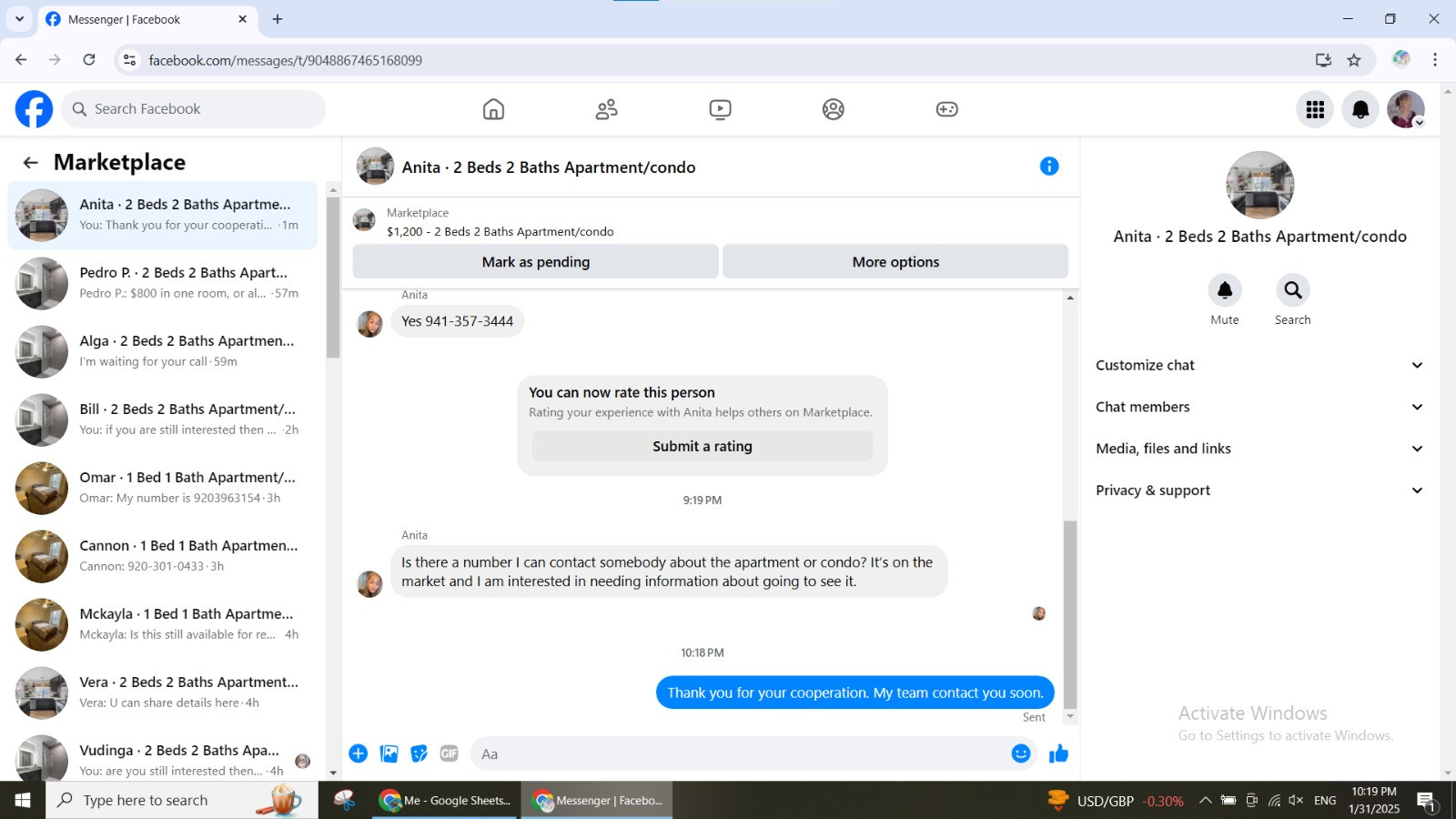The image size is (1456, 819).
Task: Open Windows notification center icon
Action: click(x=1426, y=801)
